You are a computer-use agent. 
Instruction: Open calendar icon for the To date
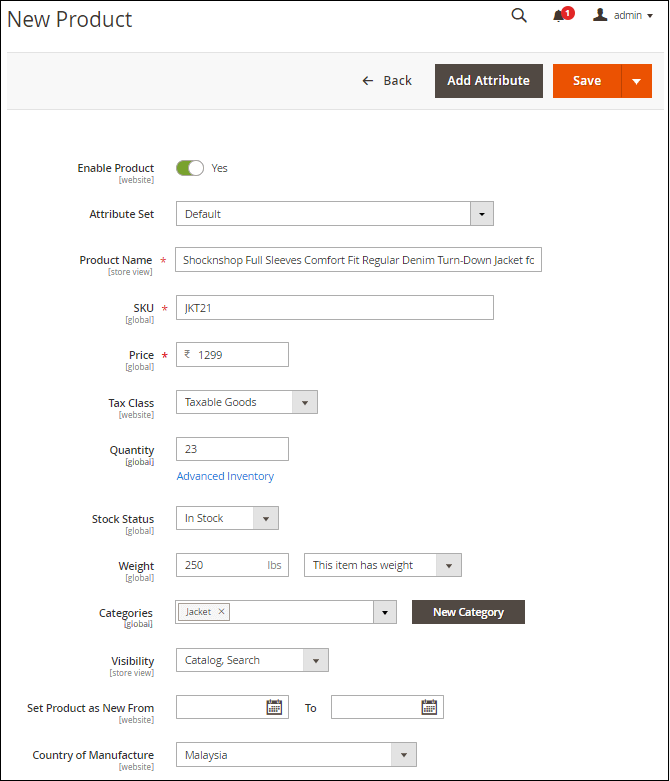[x=429, y=707]
